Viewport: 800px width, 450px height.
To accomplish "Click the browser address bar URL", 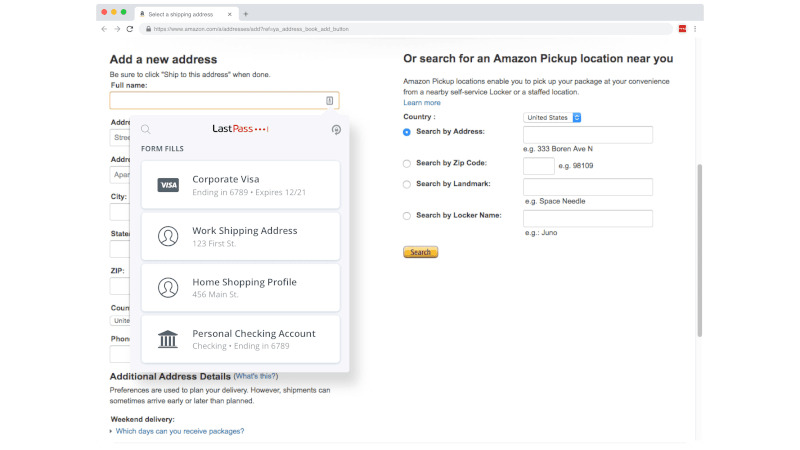I will tap(300, 29).
